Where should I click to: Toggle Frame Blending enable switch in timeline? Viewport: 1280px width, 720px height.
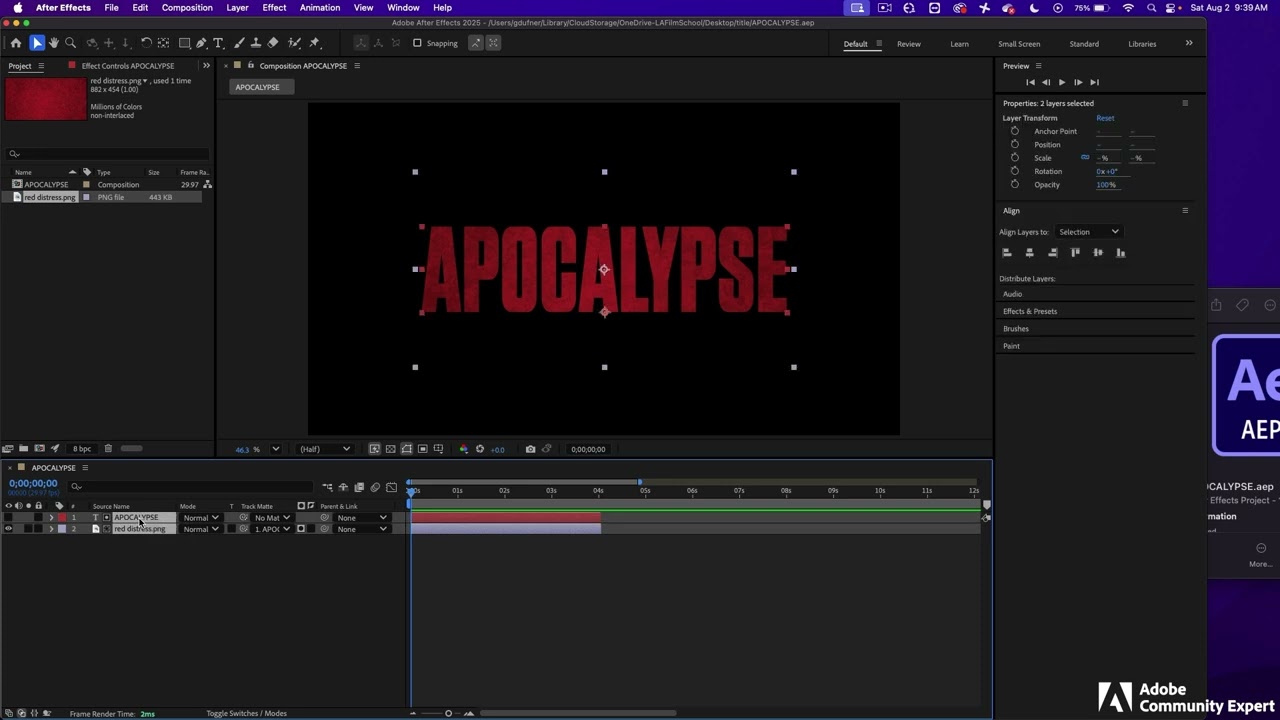coord(359,487)
